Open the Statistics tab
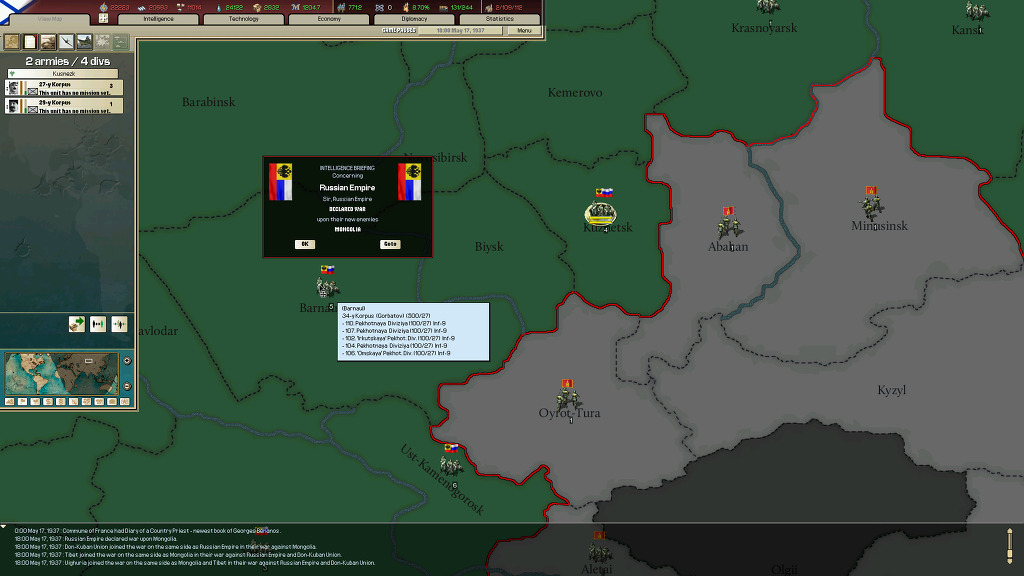Screen dimensions: 1024x576 (500, 19)
